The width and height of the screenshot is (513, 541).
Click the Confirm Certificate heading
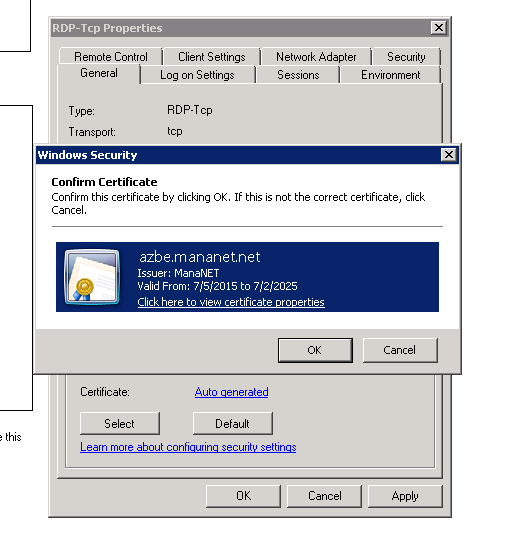click(x=104, y=182)
